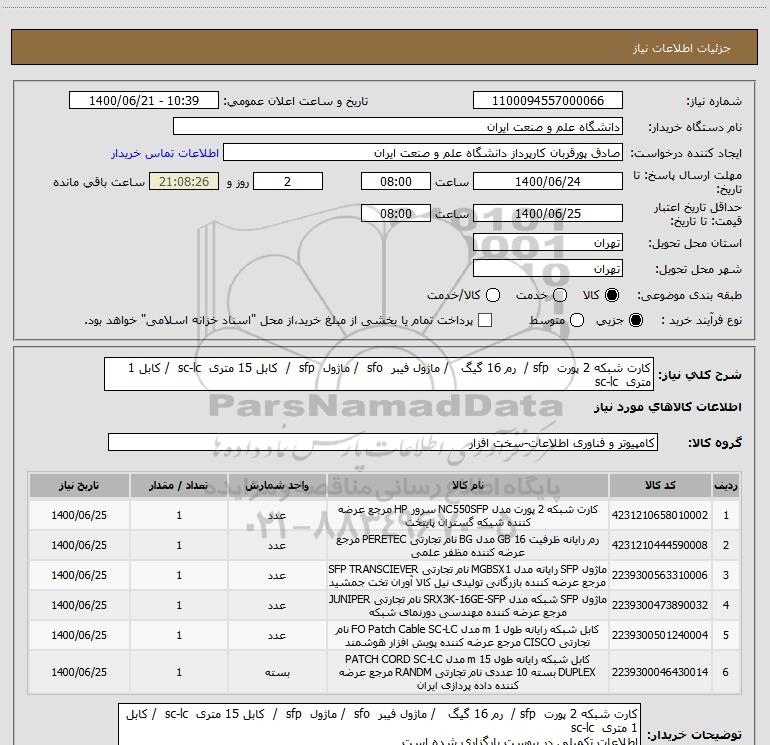The height and width of the screenshot is (745, 770).
Task: Click the PERETEC 16 GB RAM item name
Action: (468, 546)
